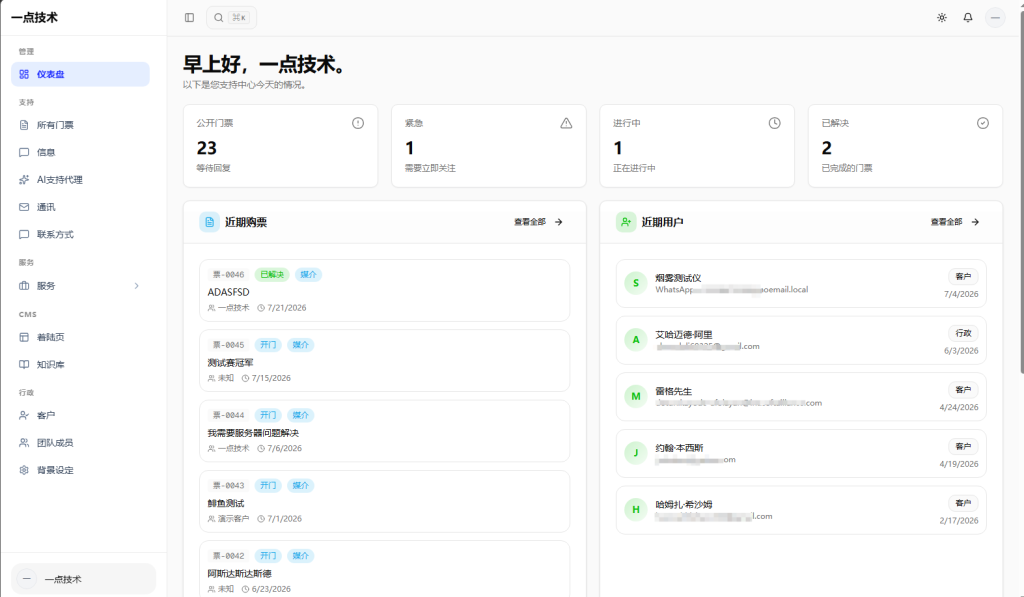Click the warning triangle on 紧急 card

(566, 123)
